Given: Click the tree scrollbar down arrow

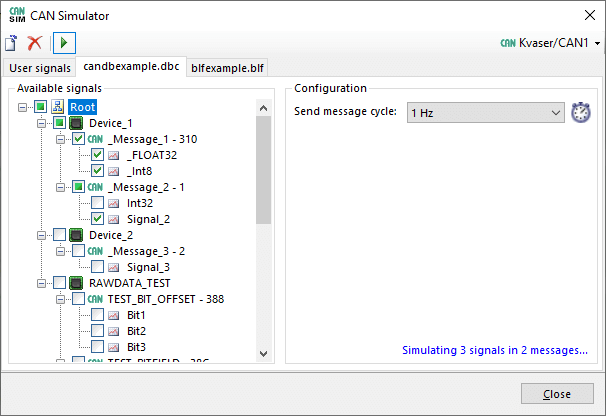Looking at the screenshot, I should [x=264, y=353].
